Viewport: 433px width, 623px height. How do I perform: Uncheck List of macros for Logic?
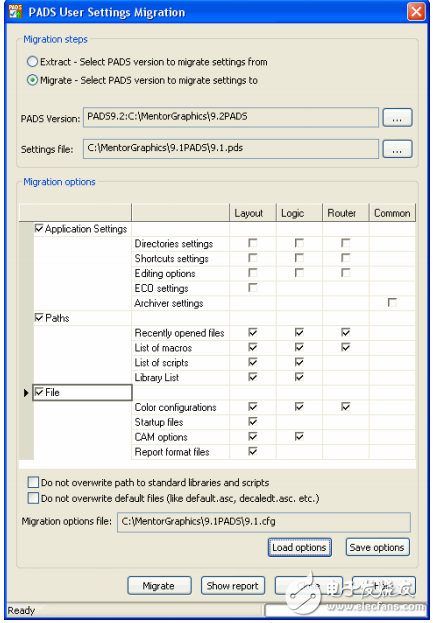click(x=299, y=347)
